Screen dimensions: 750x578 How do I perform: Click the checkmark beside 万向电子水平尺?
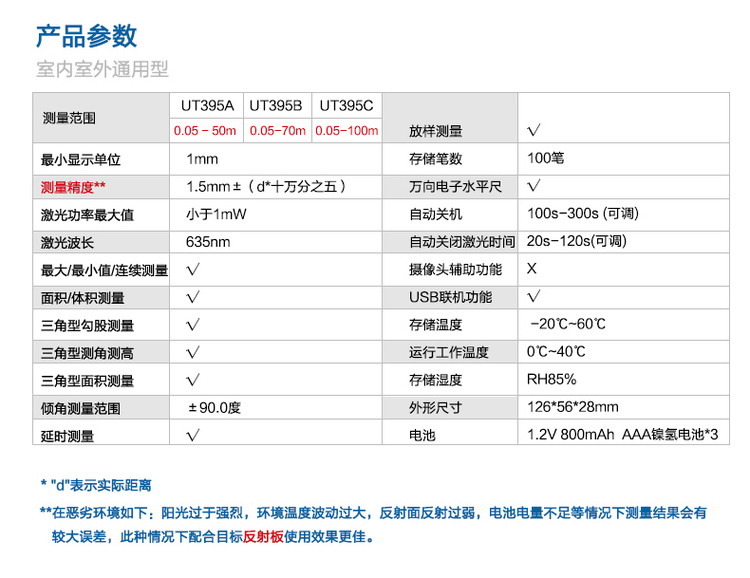click(x=534, y=186)
